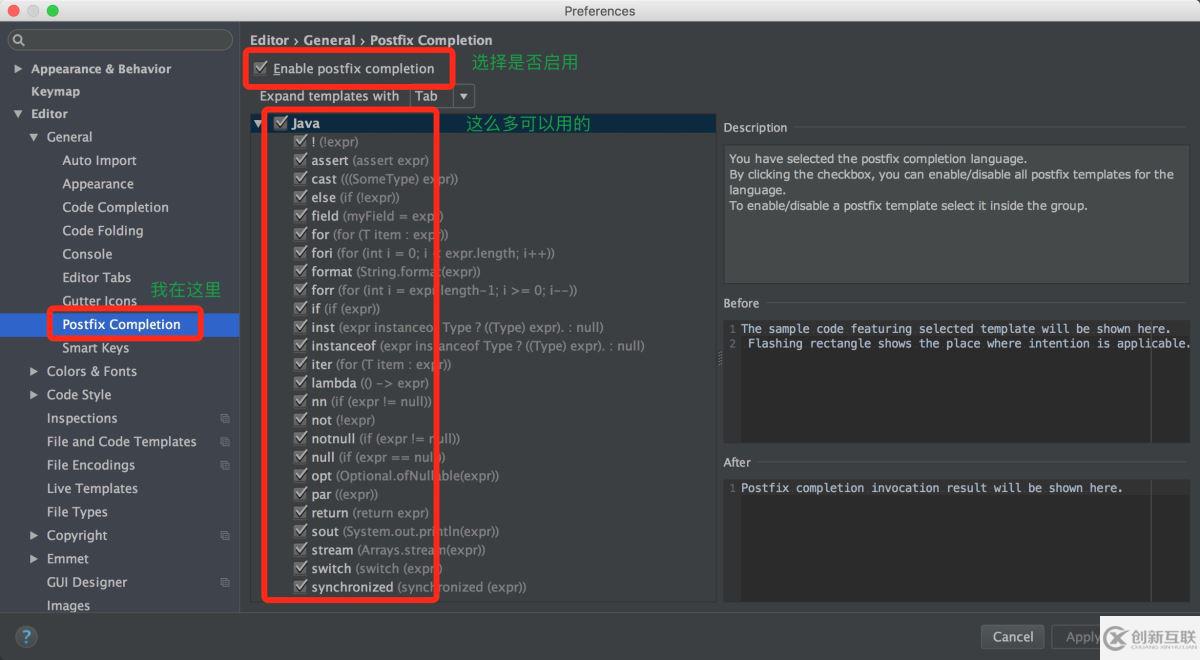
Task: Click the General breadcrumb link
Action: pos(329,40)
